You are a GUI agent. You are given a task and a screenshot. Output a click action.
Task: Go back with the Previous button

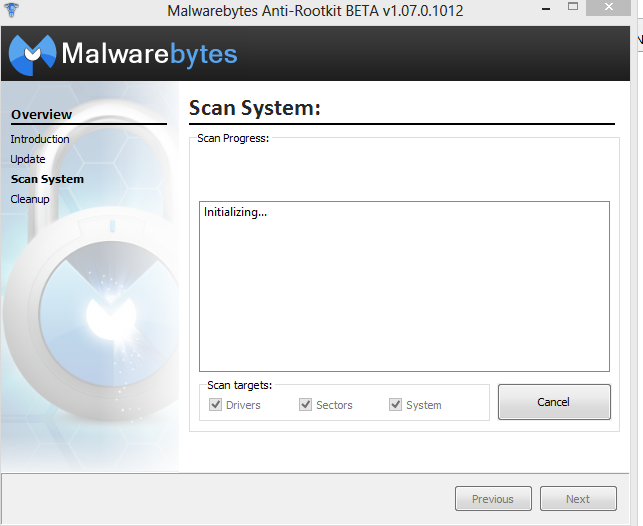(493, 499)
